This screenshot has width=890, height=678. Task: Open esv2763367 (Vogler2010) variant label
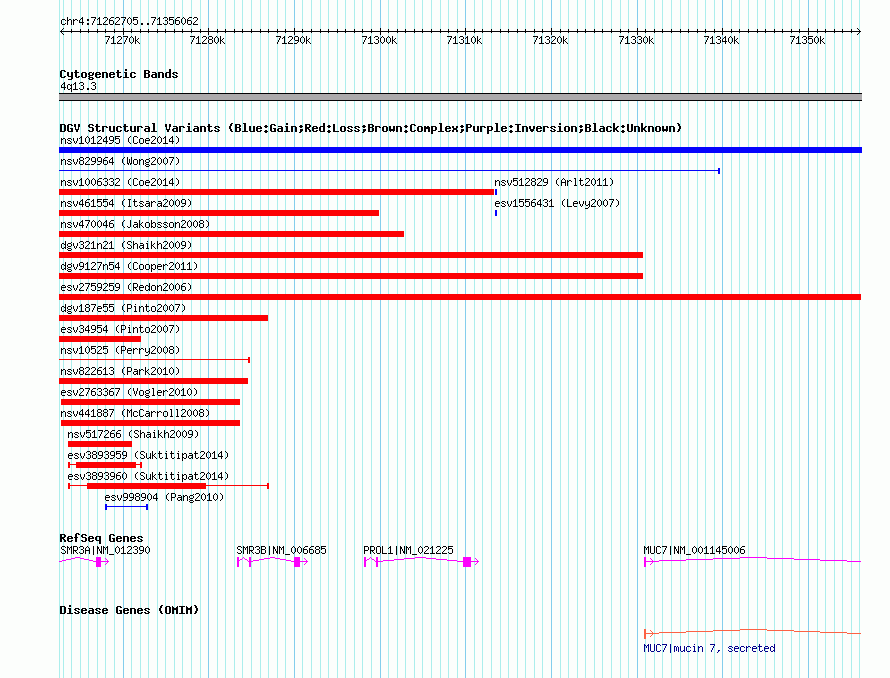click(x=129, y=392)
